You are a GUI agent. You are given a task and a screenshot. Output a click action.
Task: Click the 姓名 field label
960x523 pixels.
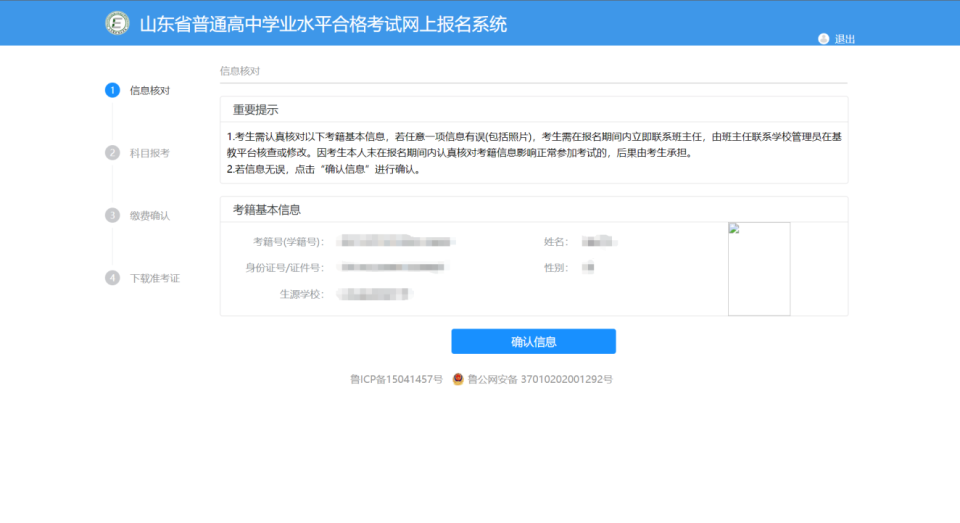pyautogui.click(x=556, y=242)
